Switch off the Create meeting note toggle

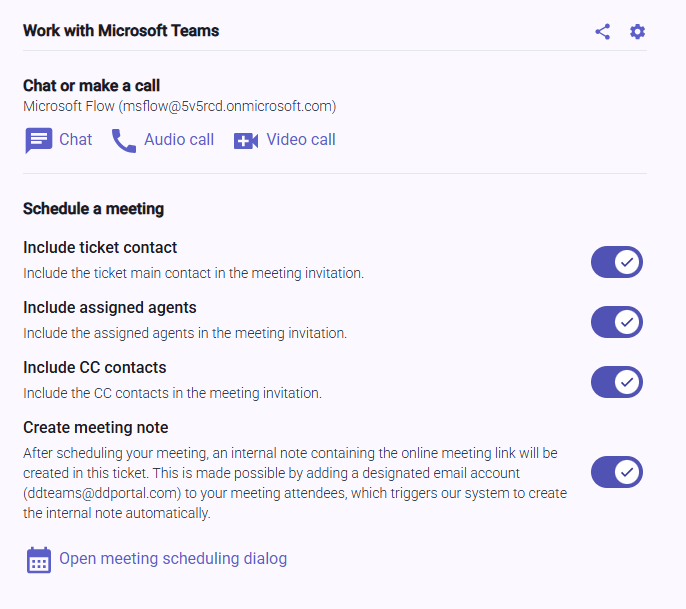point(616,471)
